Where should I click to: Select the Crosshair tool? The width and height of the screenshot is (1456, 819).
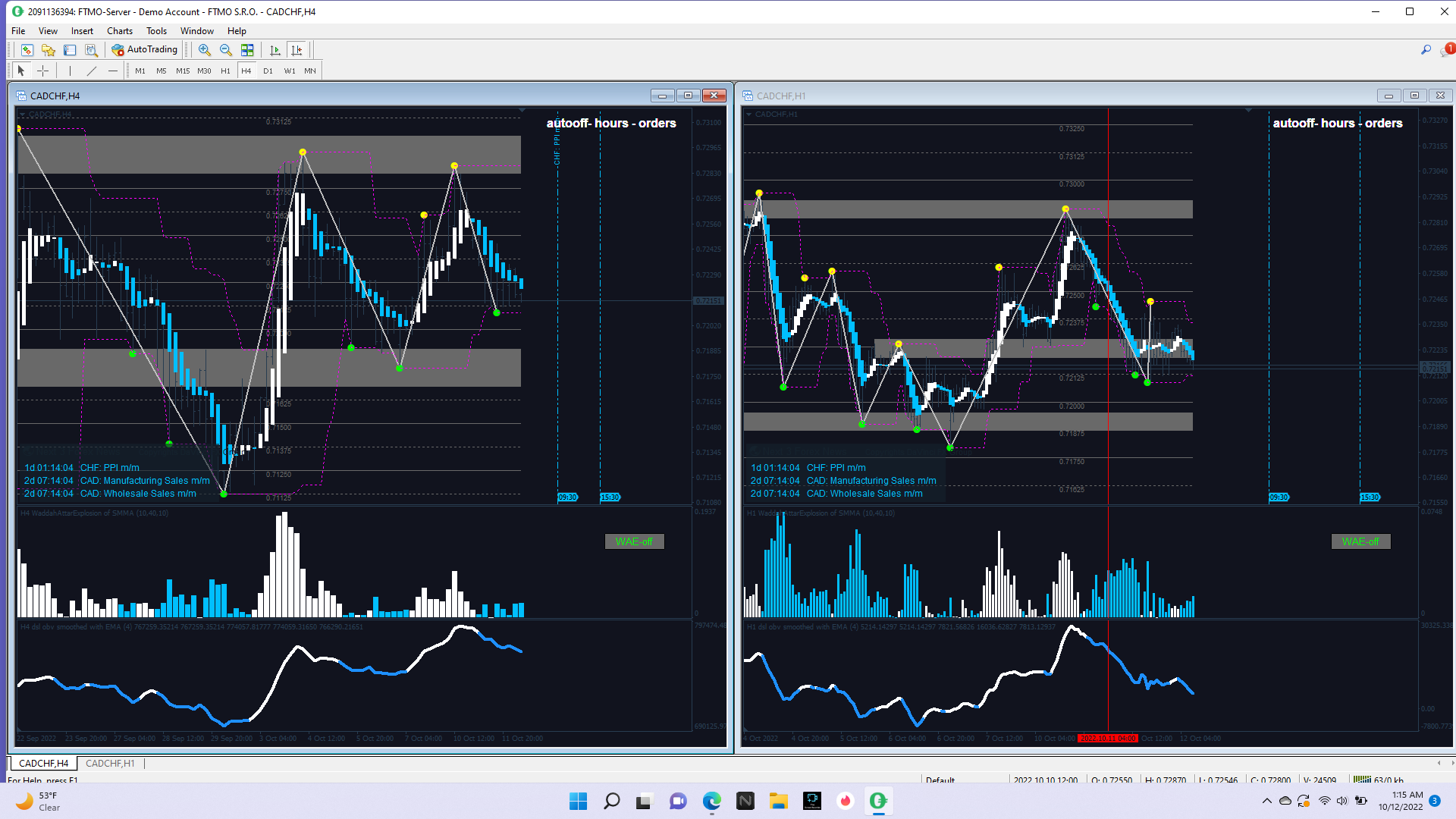pyautogui.click(x=43, y=71)
